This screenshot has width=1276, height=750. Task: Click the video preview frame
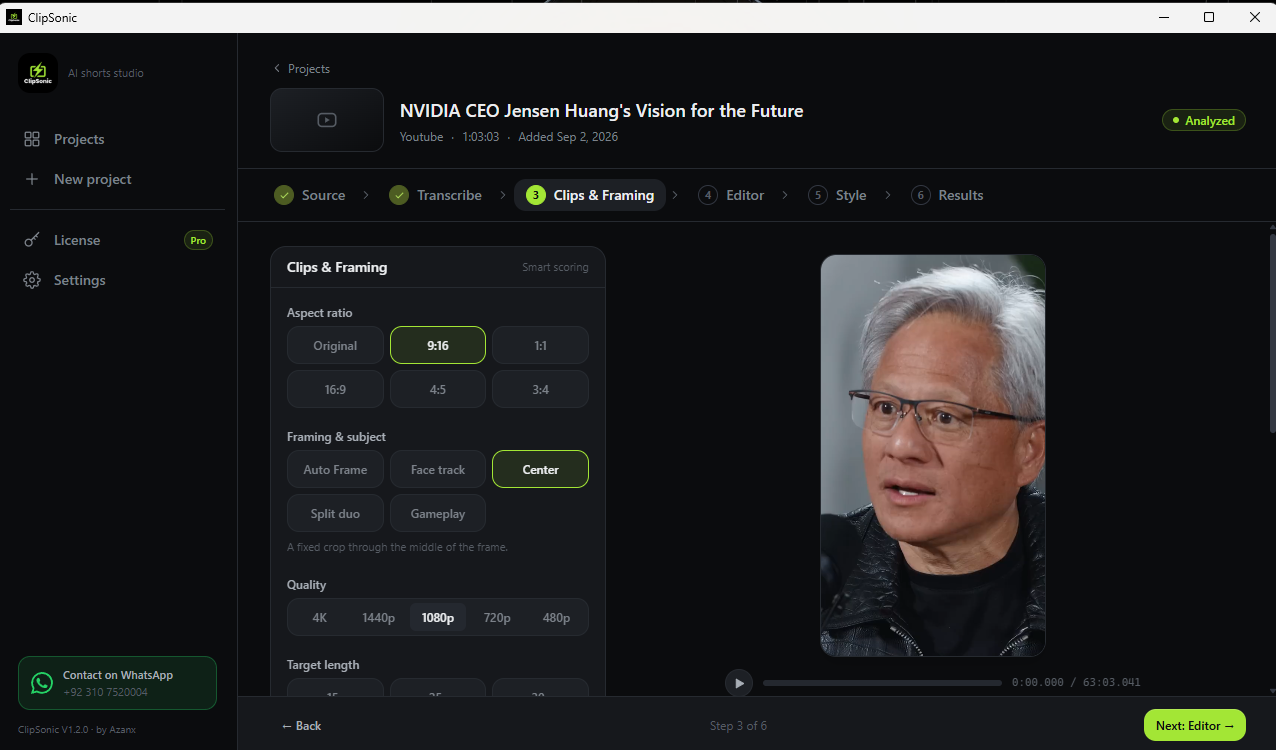[933, 455]
